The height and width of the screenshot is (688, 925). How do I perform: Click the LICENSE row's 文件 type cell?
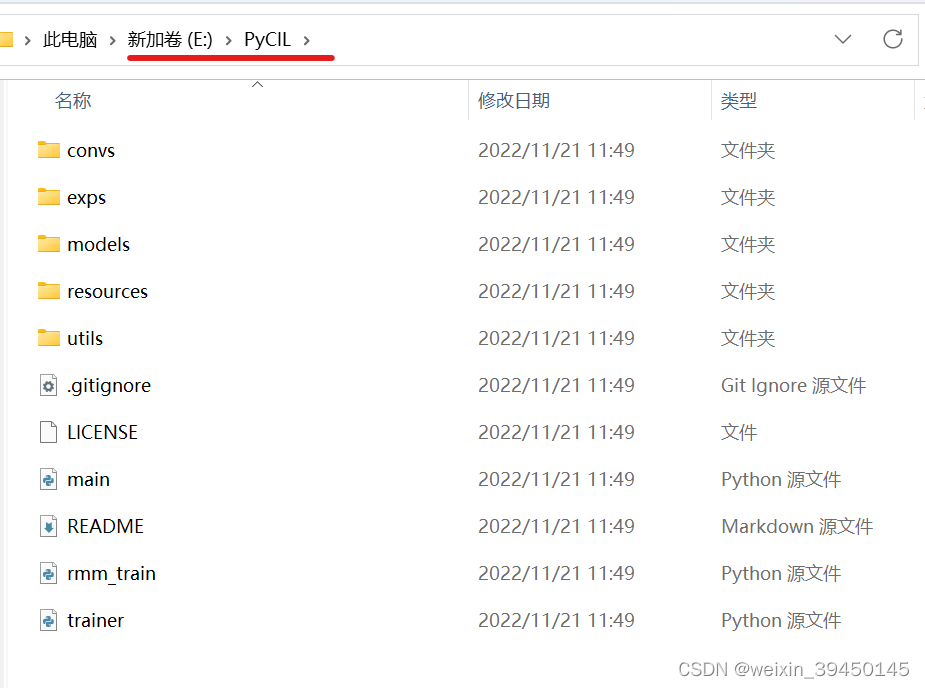pos(739,432)
